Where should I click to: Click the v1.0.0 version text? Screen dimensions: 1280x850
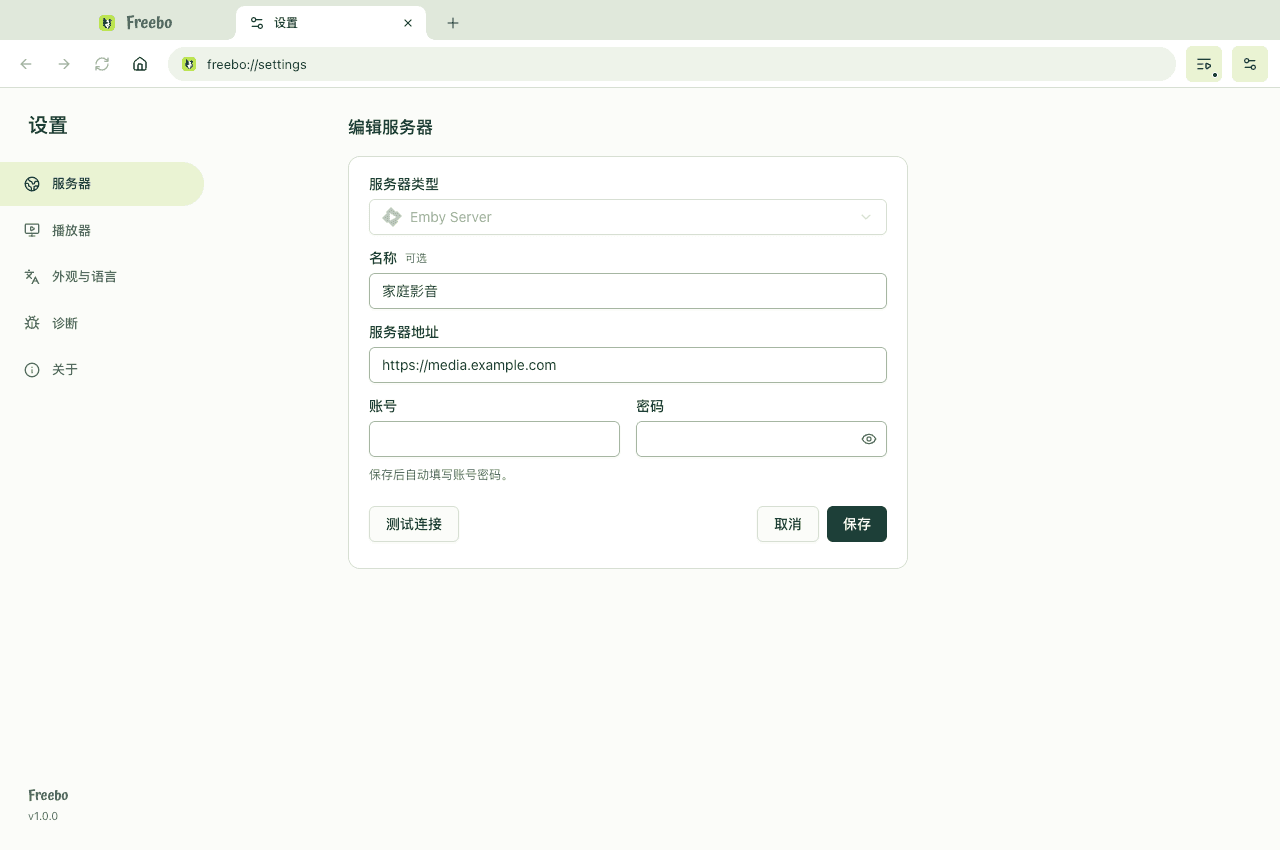pos(43,816)
